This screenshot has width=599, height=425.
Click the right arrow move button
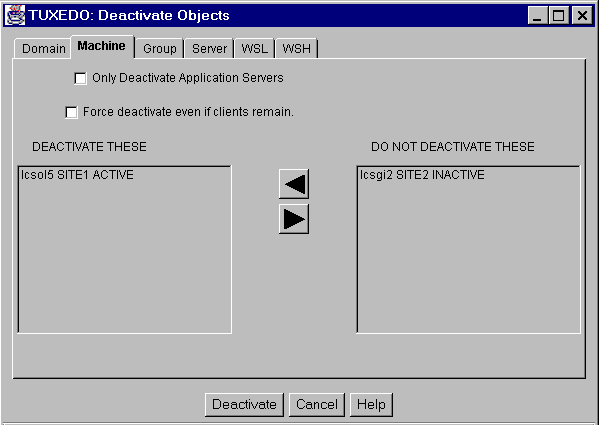pos(294,219)
